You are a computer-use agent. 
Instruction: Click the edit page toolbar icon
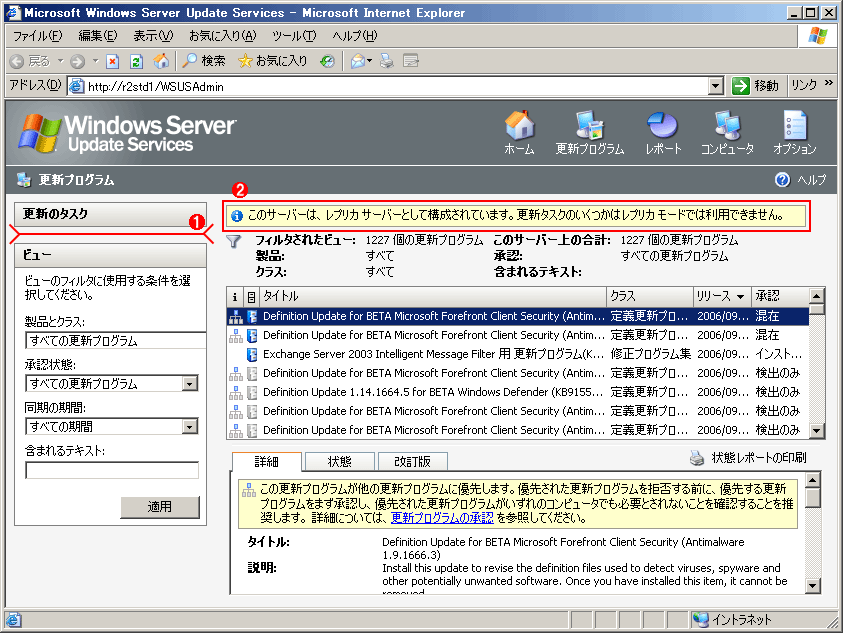[411, 61]
